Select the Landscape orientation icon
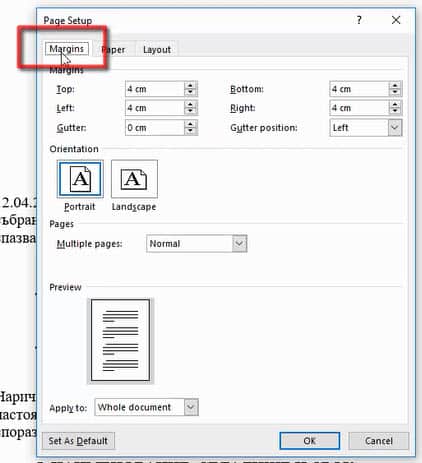Viewport: 422px width, 463px height. coord(134,179)
